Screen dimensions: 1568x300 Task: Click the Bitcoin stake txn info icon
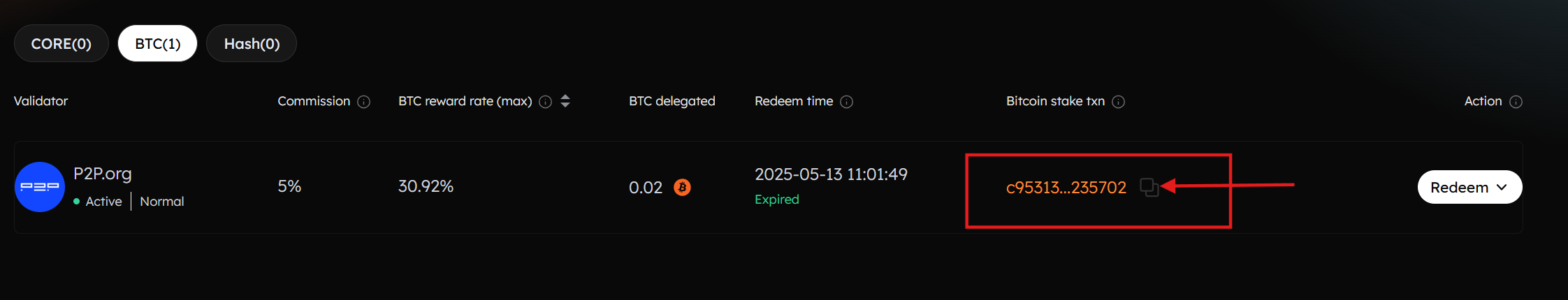click(x=1119, y=102)
